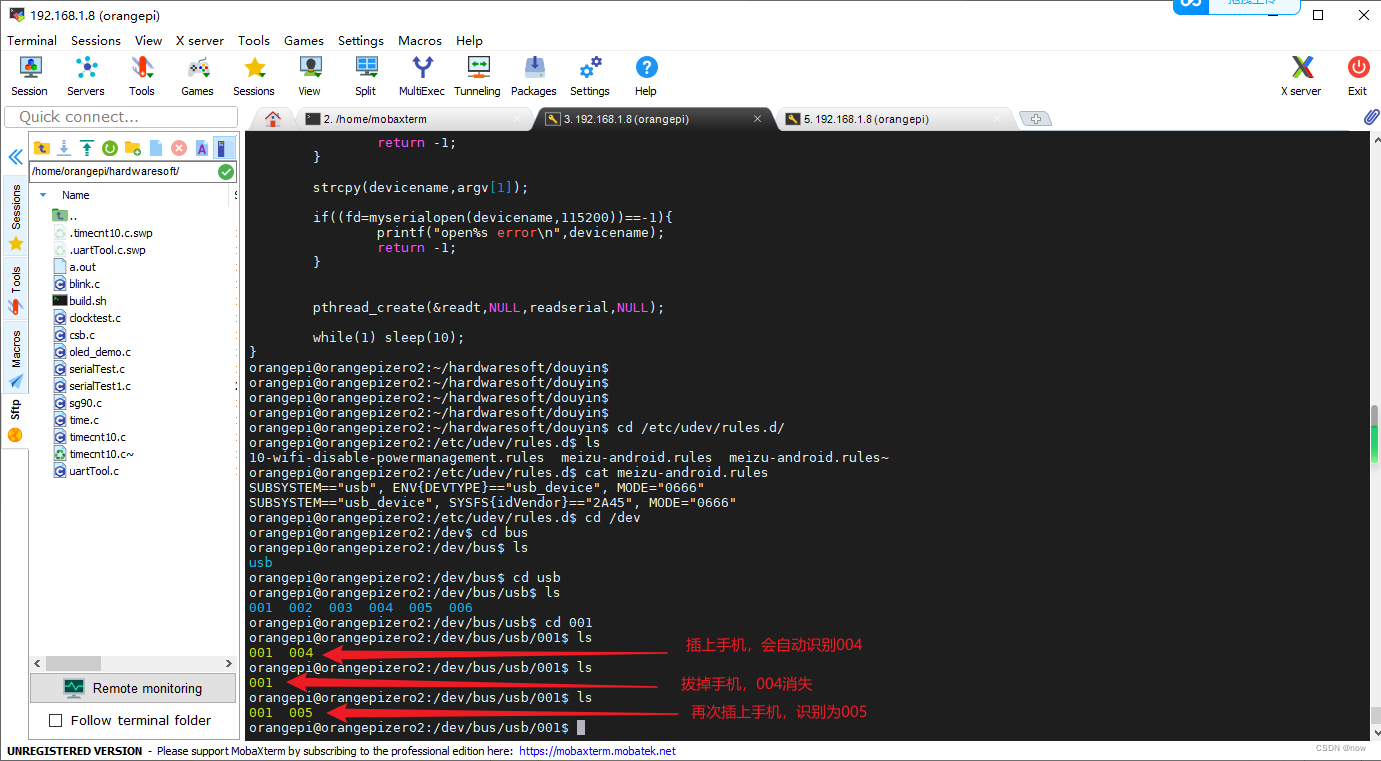Refresh the SFTP file listing
Viewport: 1381px width, 761px height.
tap(108, 148)
